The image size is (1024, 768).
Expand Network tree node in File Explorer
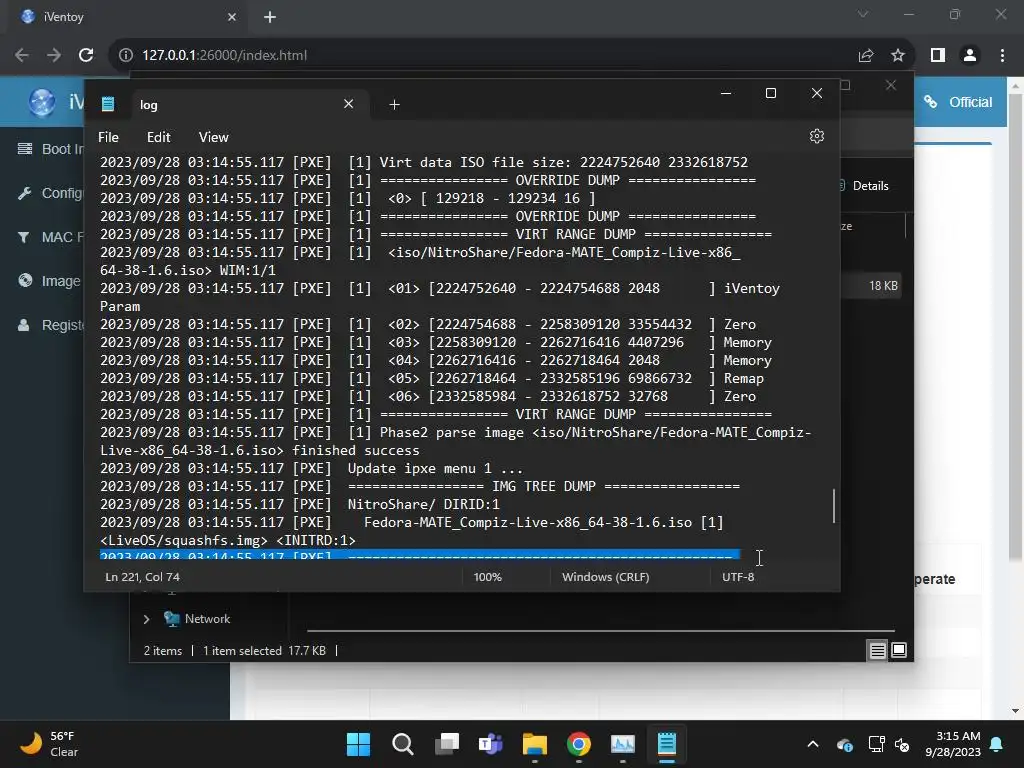pos(146,619)
